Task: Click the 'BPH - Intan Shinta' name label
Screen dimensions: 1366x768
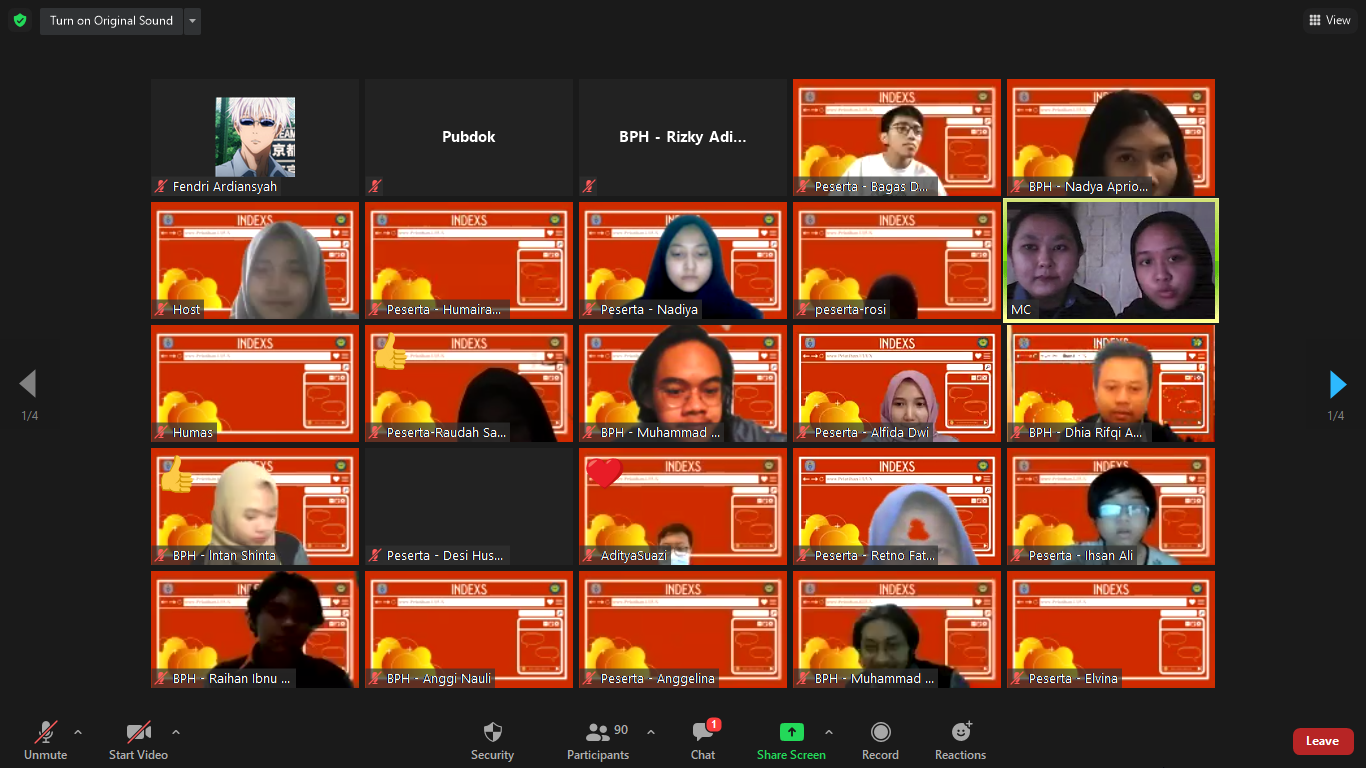Action: pos(224,555)
